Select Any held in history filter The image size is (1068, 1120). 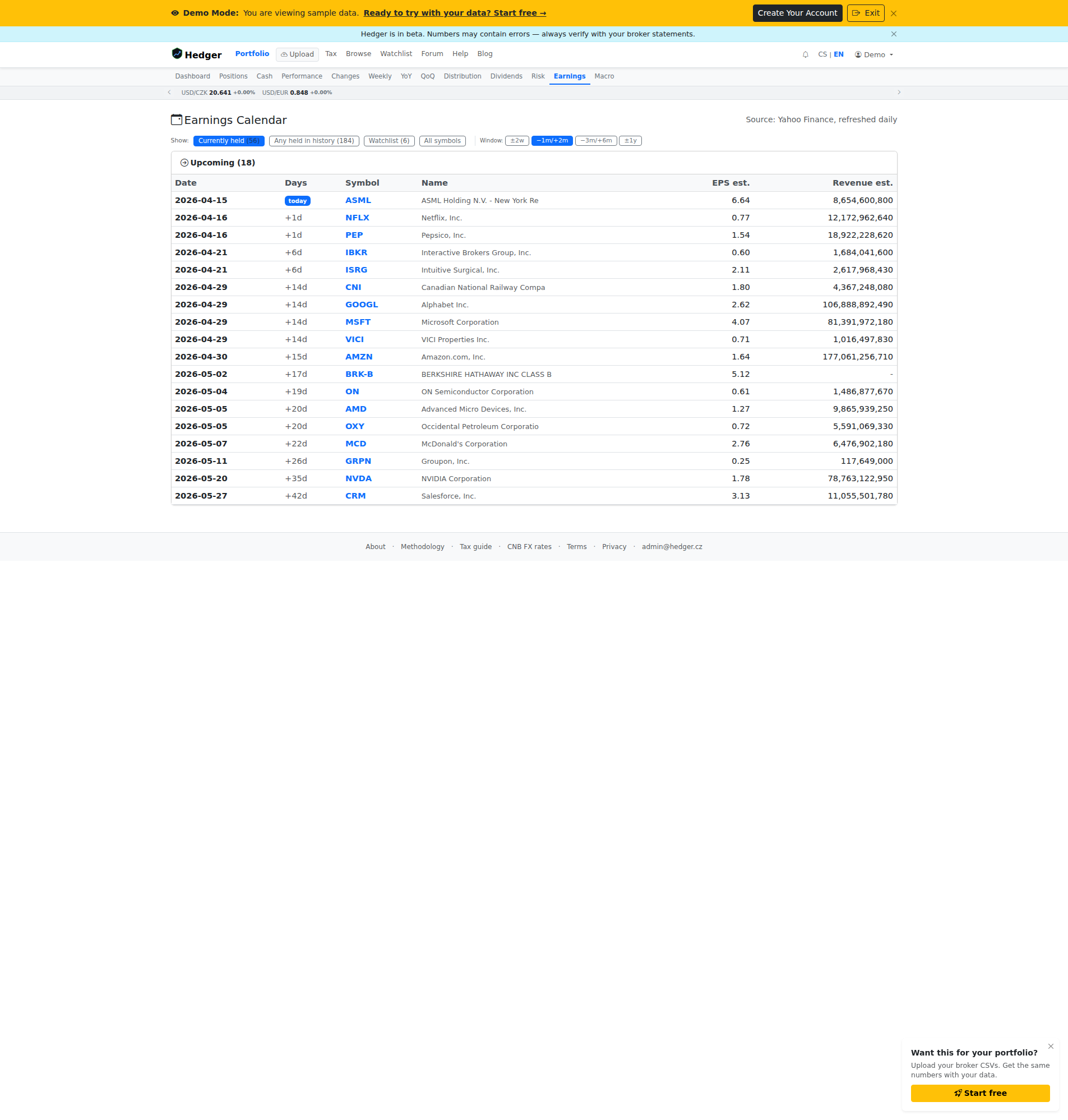click(x=315, y=141)
